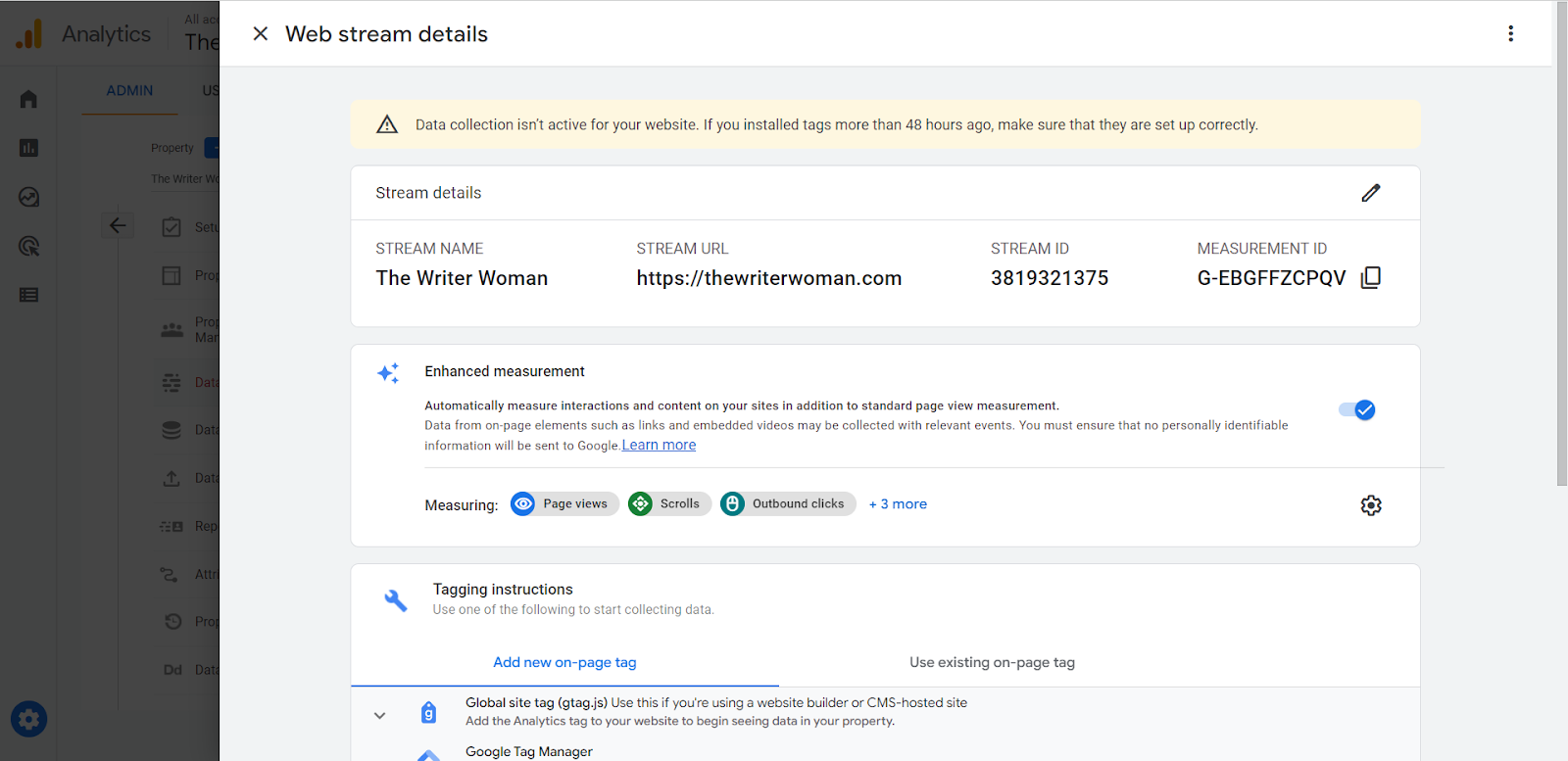The height and width of the screenshot is (761, 1568).
Task: Open Property Settings window icon
Action: [x=171, y=275]
